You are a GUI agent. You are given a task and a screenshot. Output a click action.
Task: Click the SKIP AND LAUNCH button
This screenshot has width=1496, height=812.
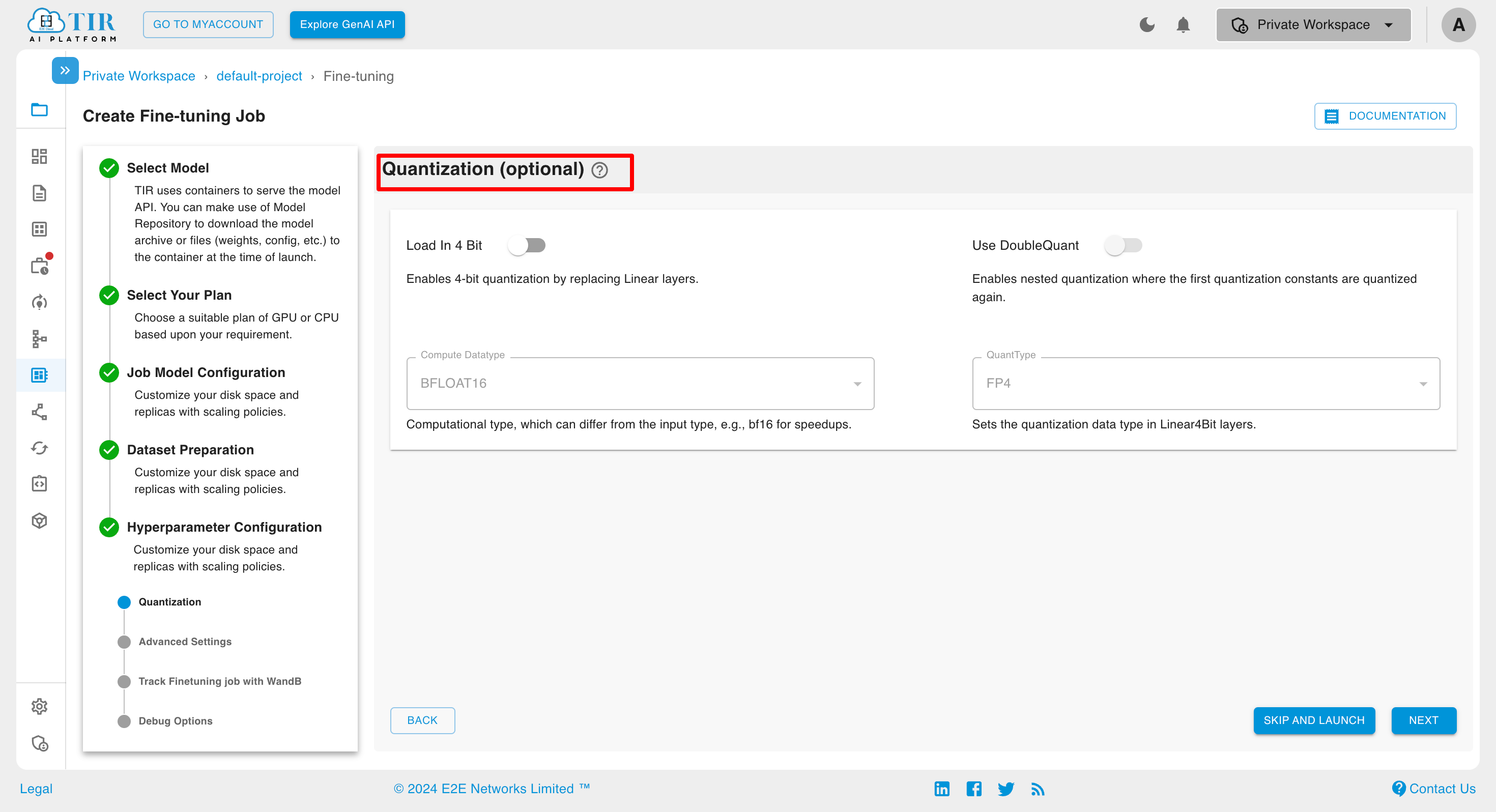pyautogui.click(x=1314, y=720)
